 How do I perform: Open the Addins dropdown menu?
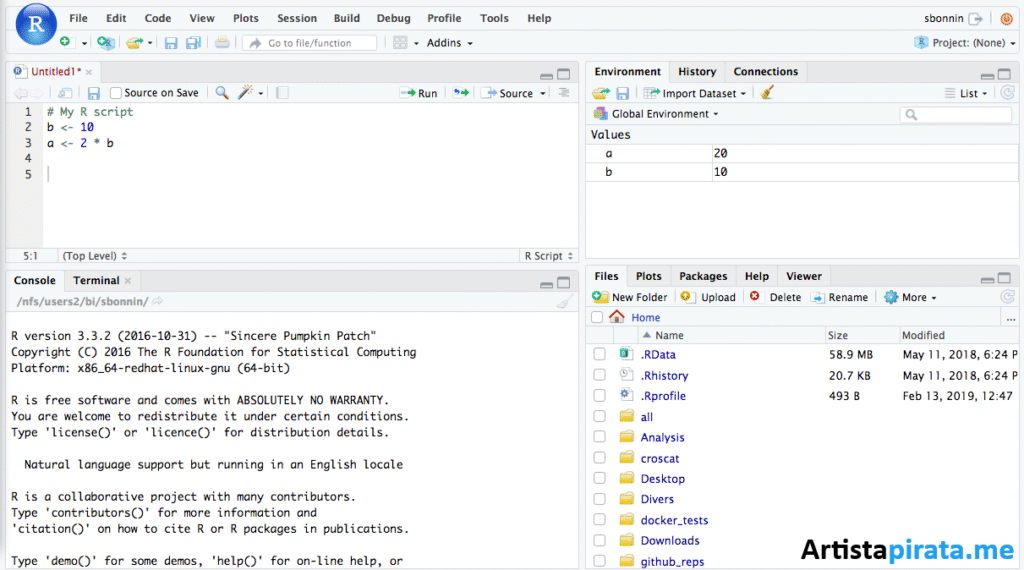449,43
